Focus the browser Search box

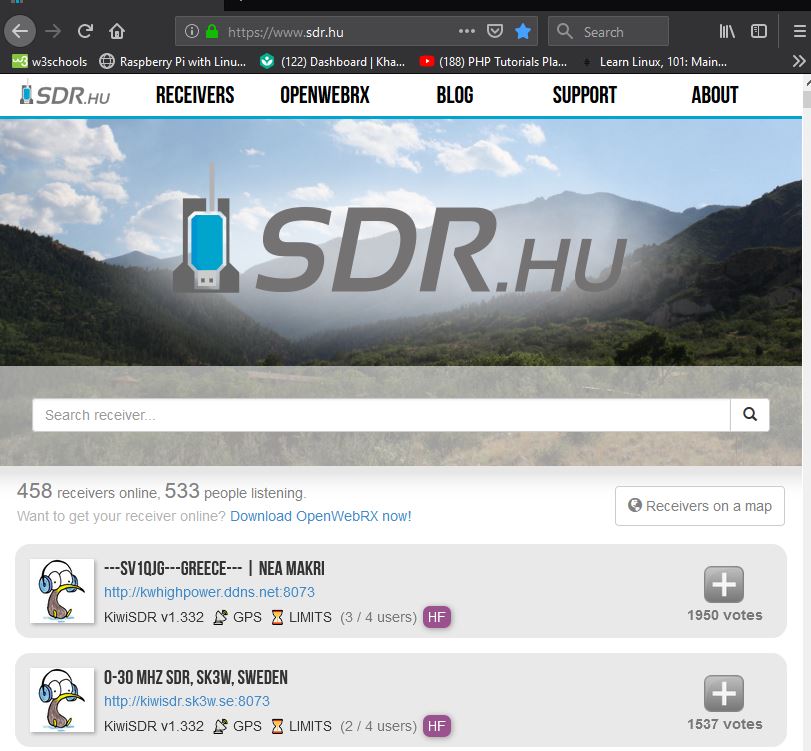(608, 32)
